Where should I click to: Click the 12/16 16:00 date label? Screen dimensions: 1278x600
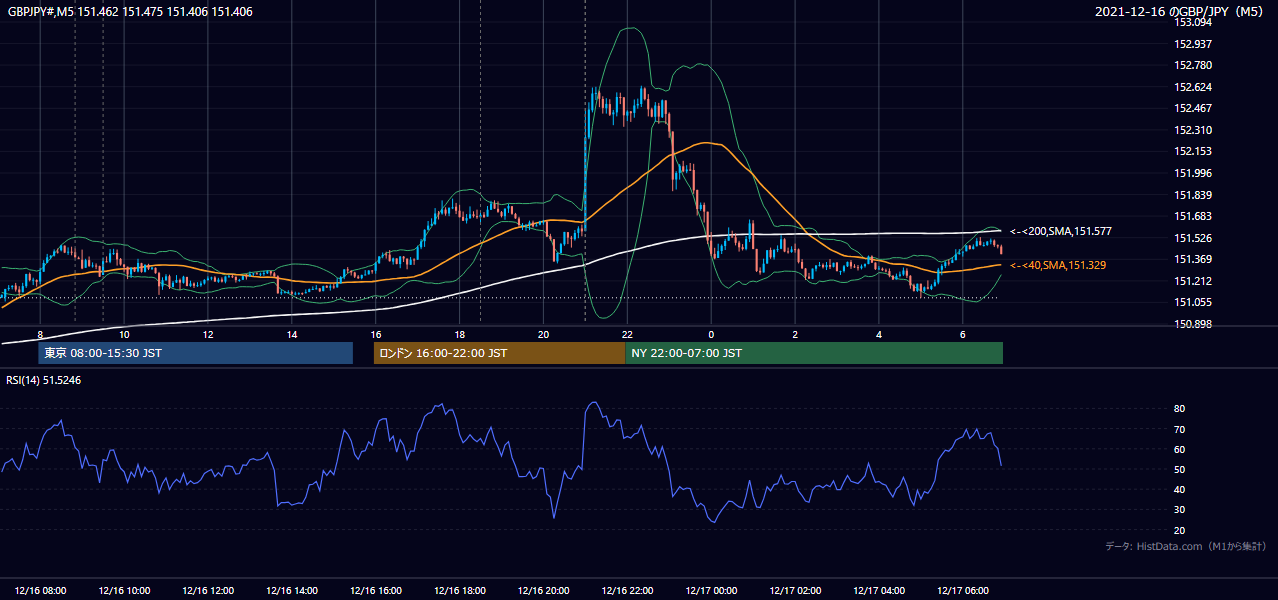tap(376, 590)
